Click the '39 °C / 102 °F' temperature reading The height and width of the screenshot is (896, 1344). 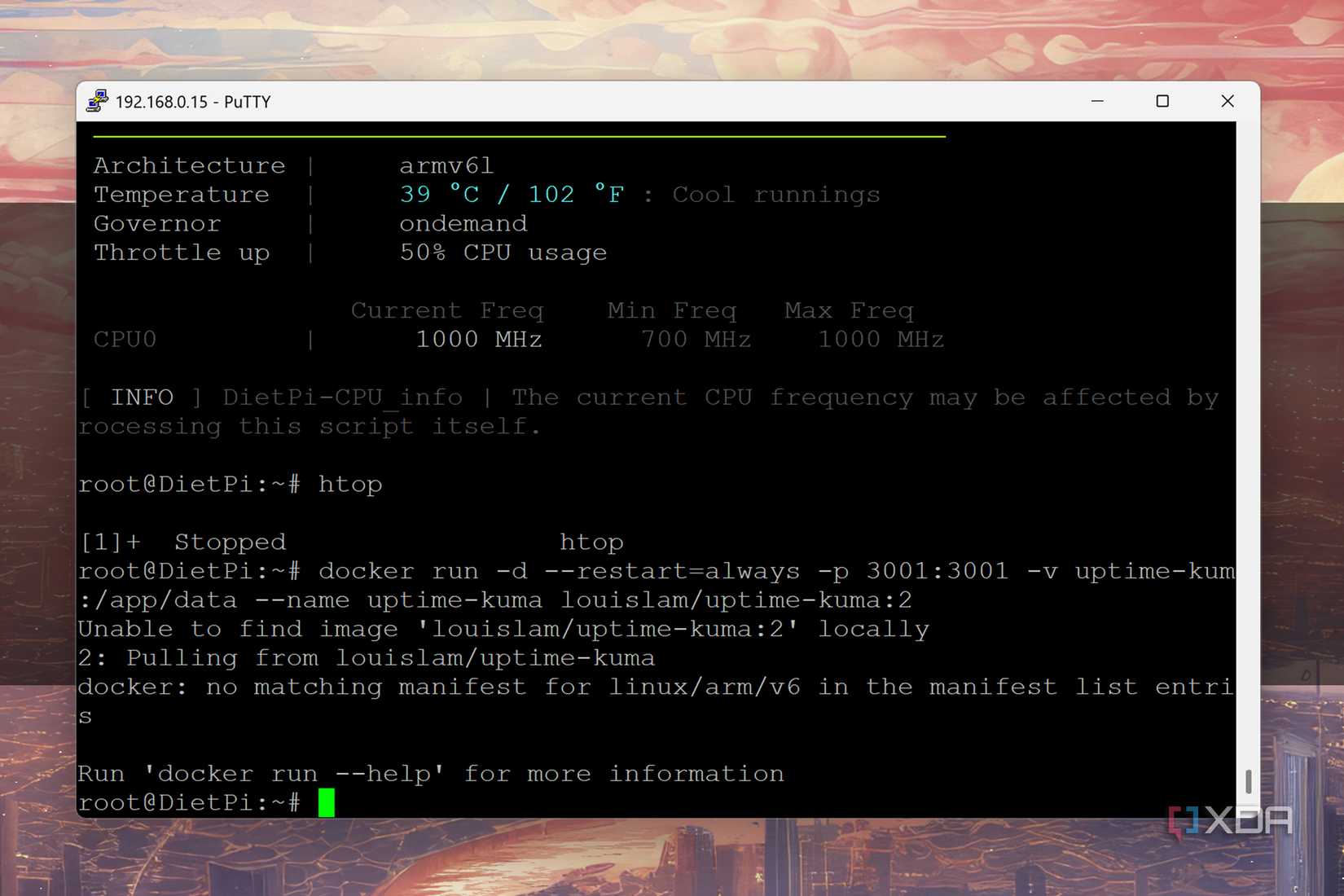point(512,195)
